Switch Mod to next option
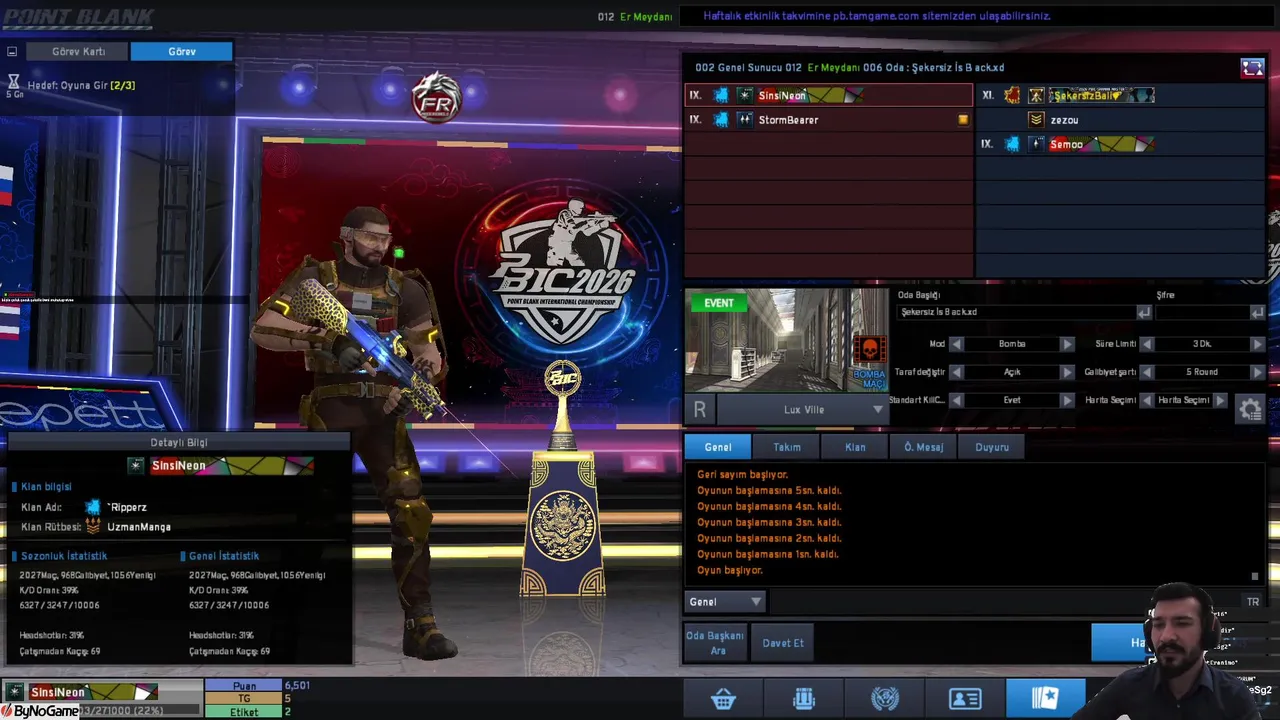This screenshot has width=1280, height=720. point(1067,344)
